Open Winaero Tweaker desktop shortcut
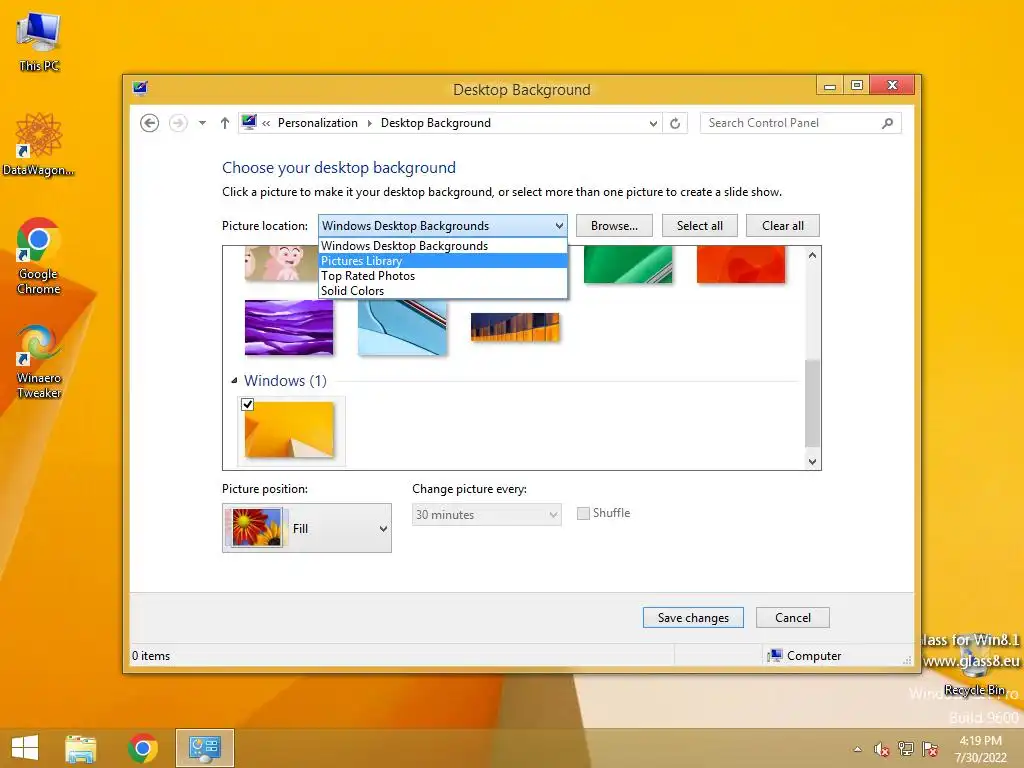 pos(39,361)
